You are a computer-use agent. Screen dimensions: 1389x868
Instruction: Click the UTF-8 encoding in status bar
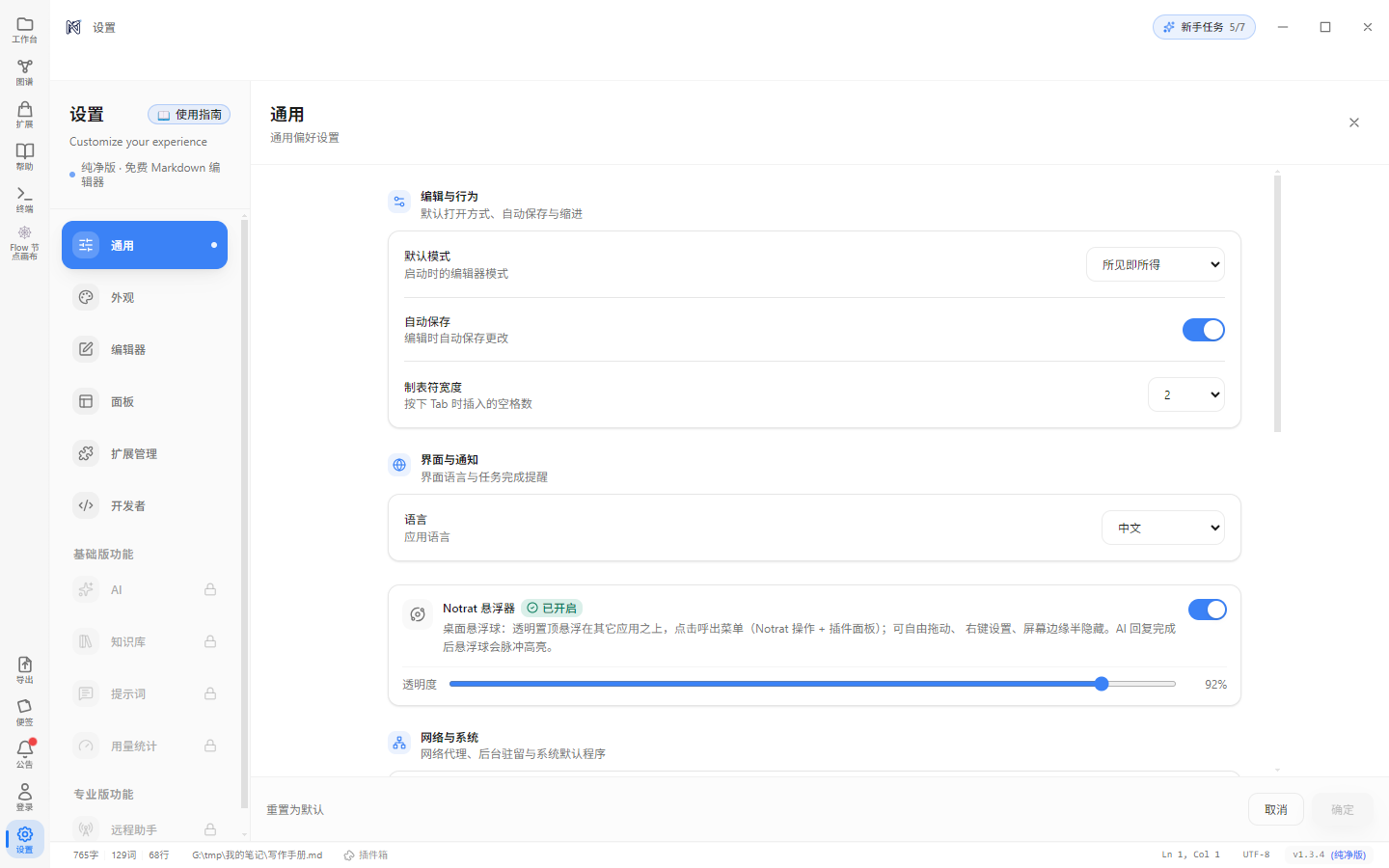1256,855
